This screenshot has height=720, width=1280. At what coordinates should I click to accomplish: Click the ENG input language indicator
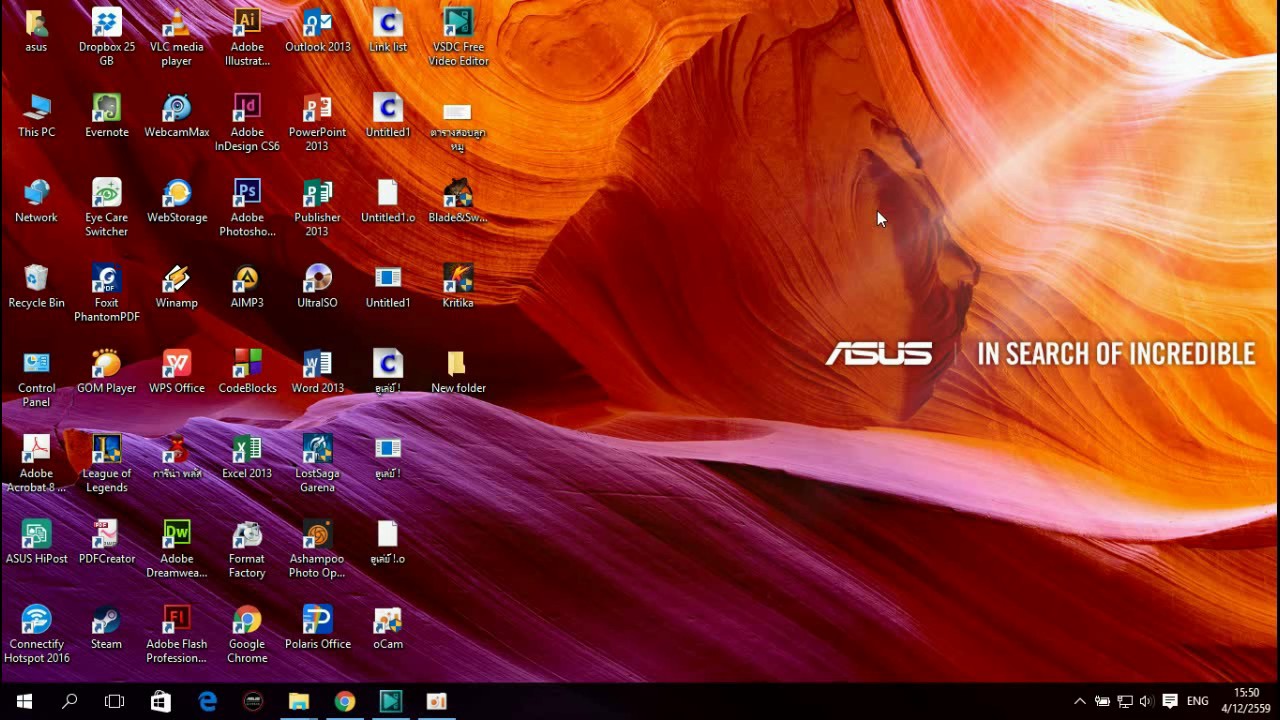click(1198, 701)
